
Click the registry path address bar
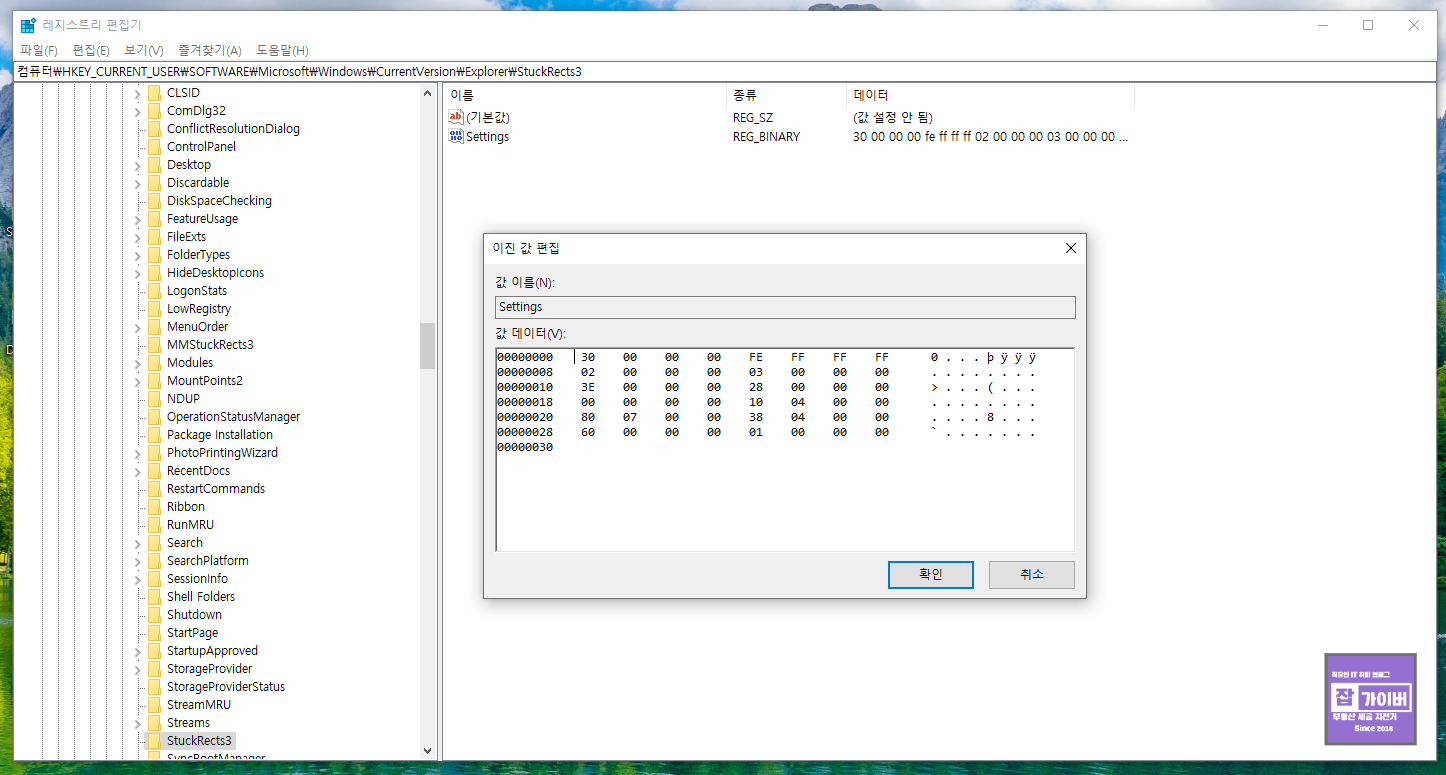coord(723,71)
